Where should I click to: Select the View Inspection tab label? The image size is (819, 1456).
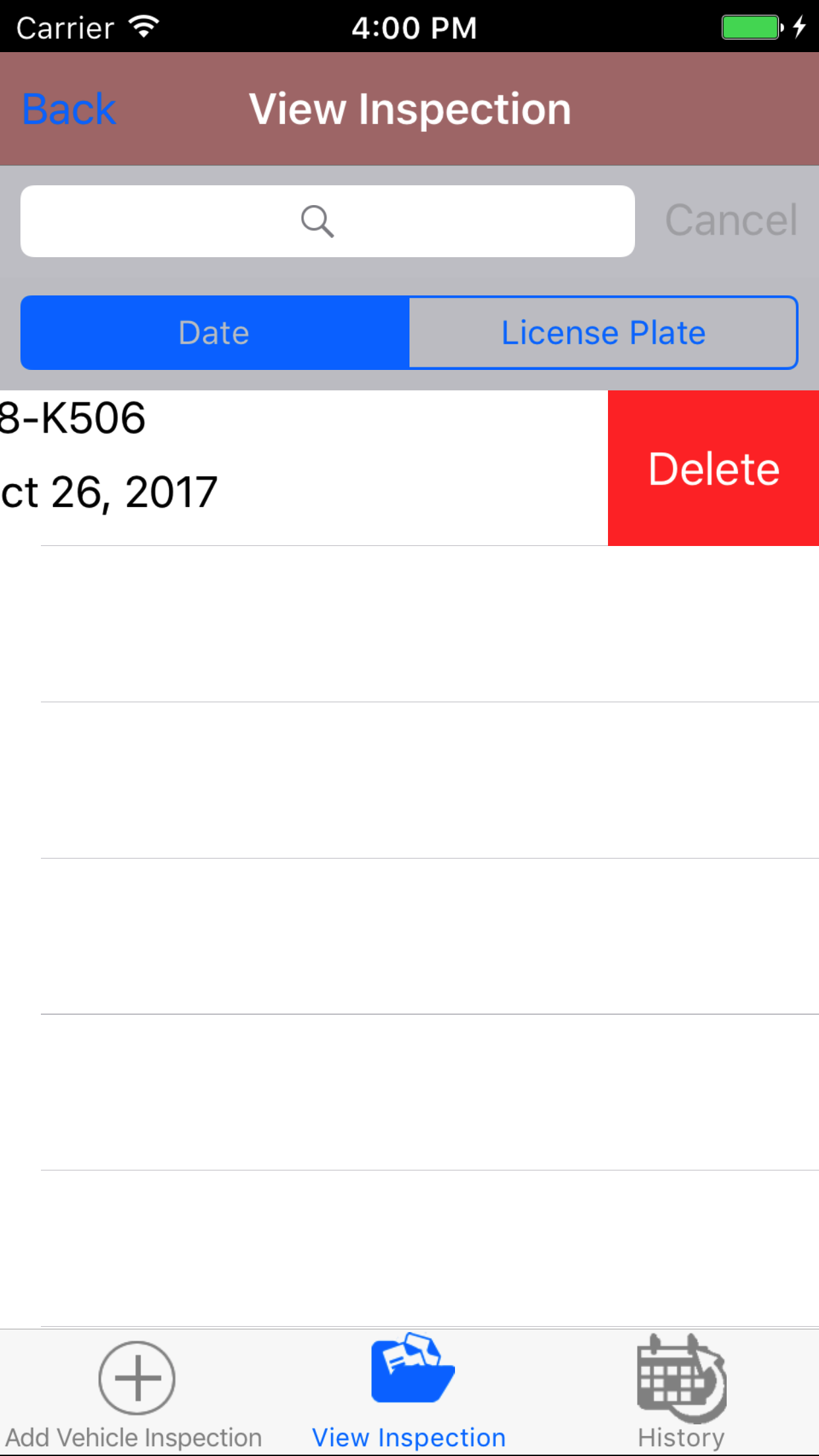tap(409, 1438)
